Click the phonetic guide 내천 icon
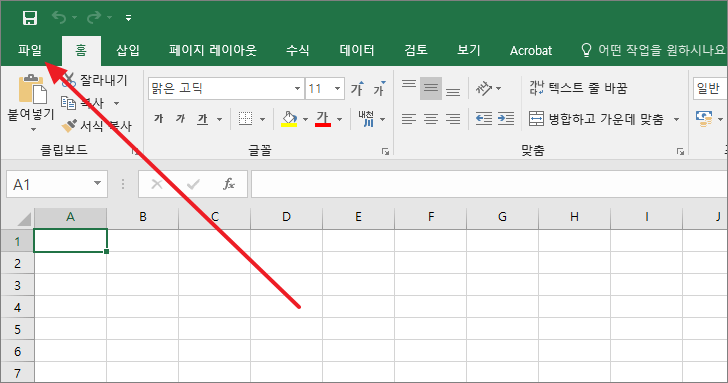The height and width of the screenshot is (383, 728). tap(366, 119)
